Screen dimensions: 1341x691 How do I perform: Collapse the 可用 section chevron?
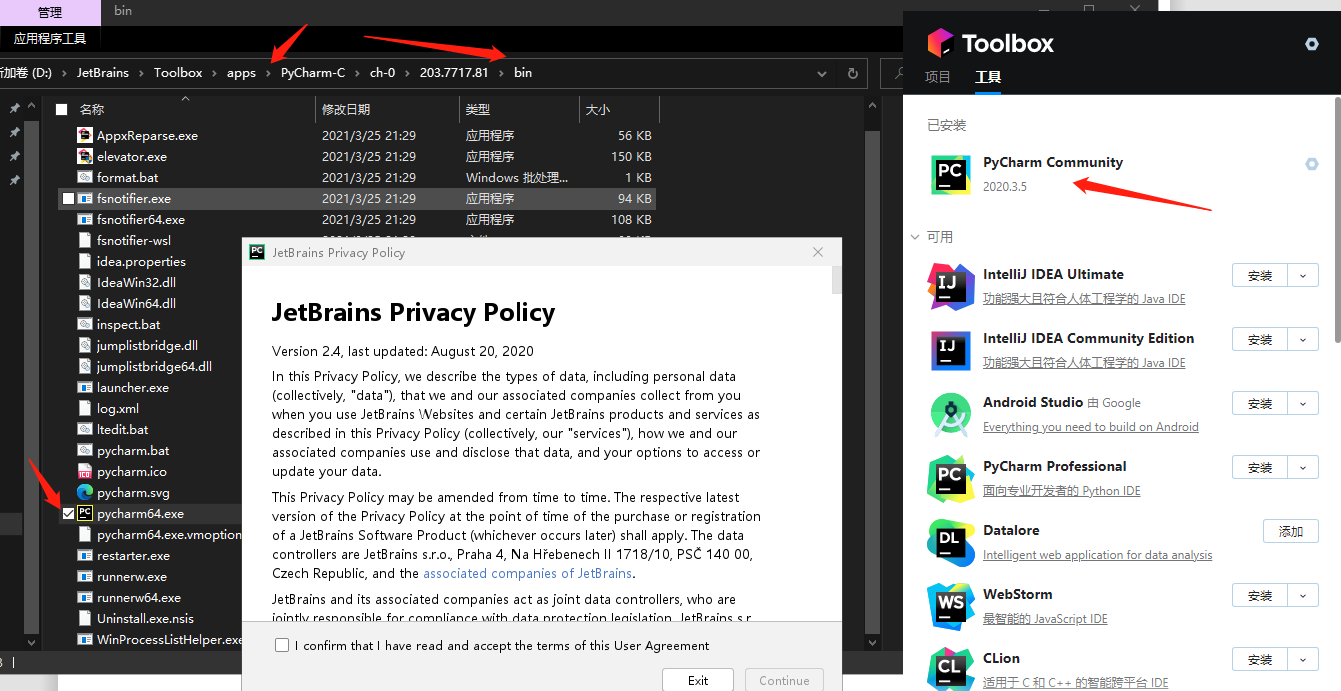tap(914, 237)
